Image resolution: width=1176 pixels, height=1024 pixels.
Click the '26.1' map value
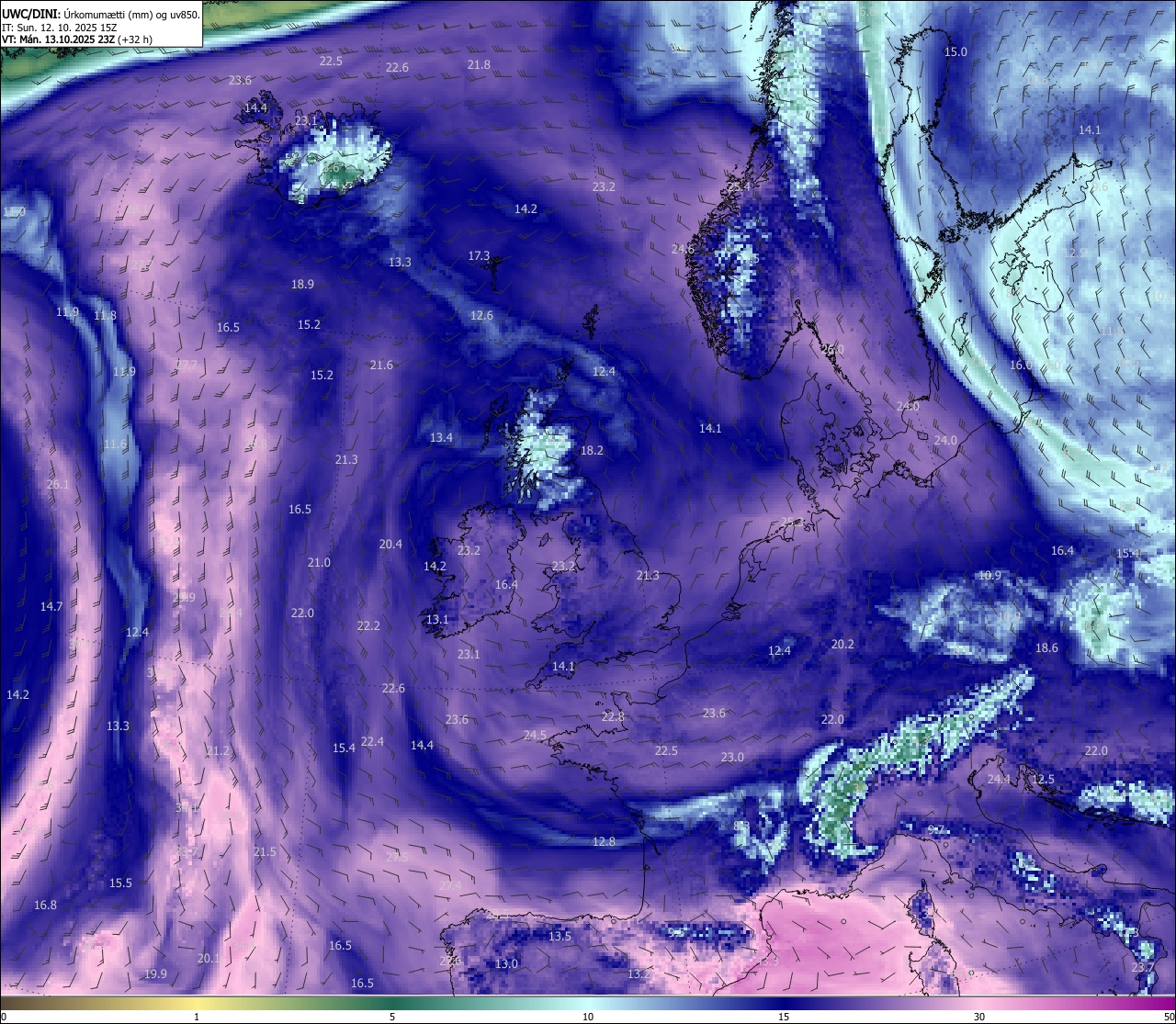58,485
